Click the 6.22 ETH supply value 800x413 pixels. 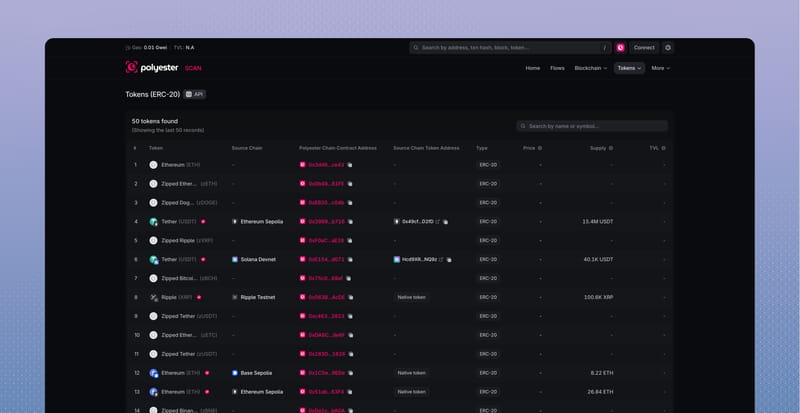[x=602, y=373]
